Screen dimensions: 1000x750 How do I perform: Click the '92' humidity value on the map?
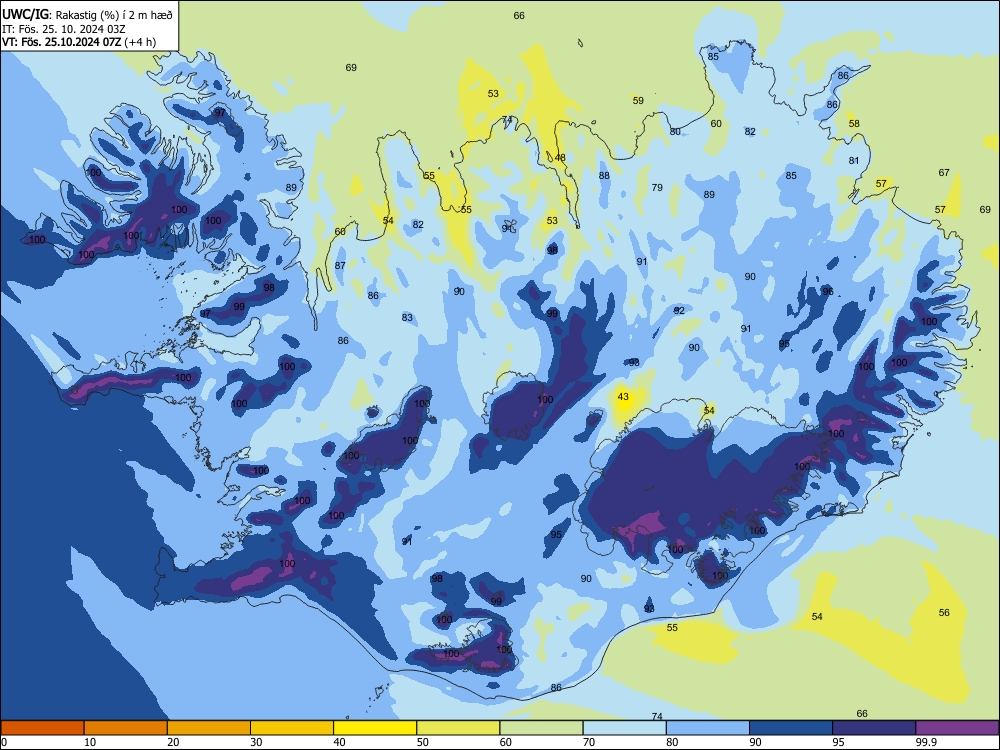point(679,311)
